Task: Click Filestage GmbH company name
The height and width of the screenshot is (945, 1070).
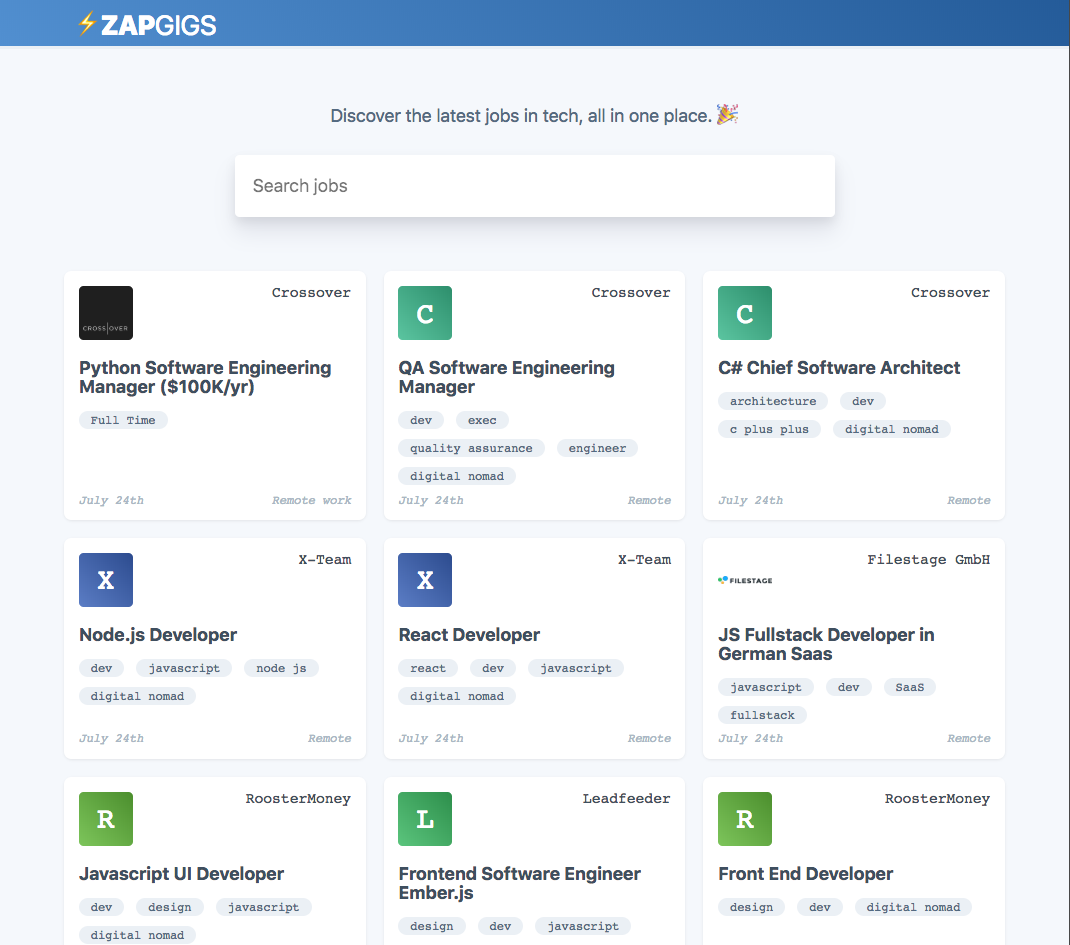Action: 928,559
